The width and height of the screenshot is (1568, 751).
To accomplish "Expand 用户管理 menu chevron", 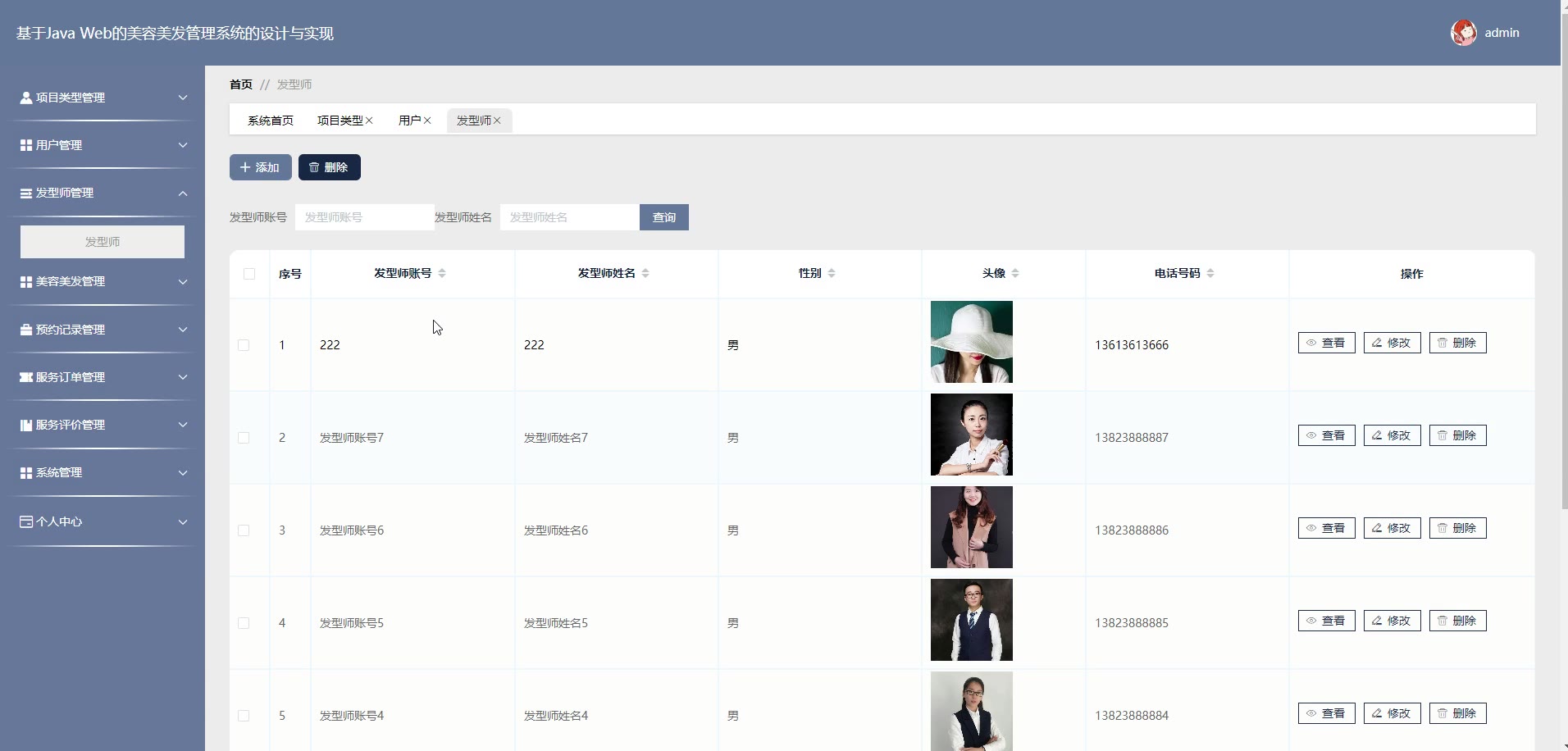I will pos(183,145).
